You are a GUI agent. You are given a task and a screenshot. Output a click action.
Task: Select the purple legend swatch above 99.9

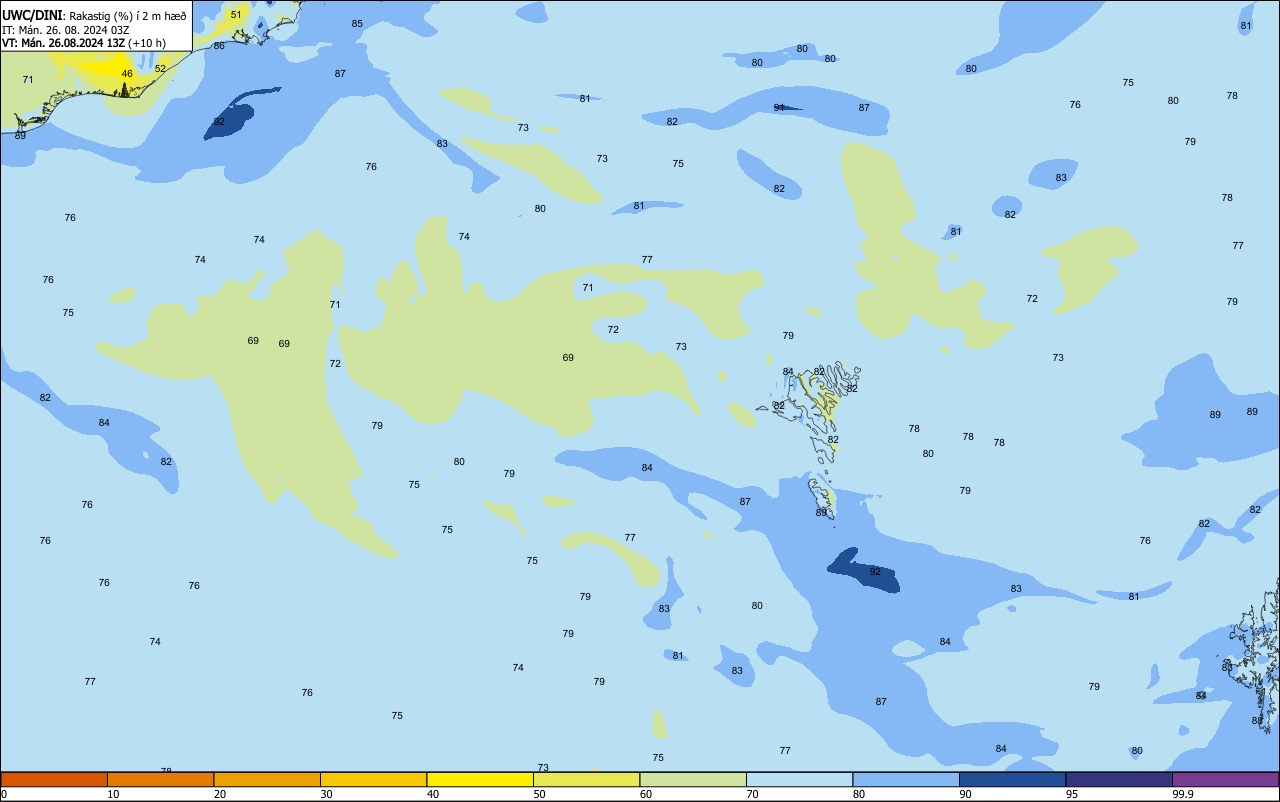click(1225, 779)
